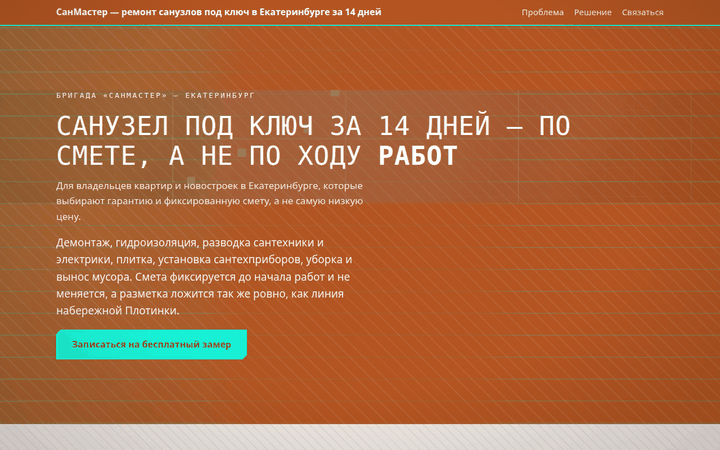Image resolution: width=720 pixels, height=450 pixels.
Task: Go to the Решение navigation link
Action: pos(592,12)
